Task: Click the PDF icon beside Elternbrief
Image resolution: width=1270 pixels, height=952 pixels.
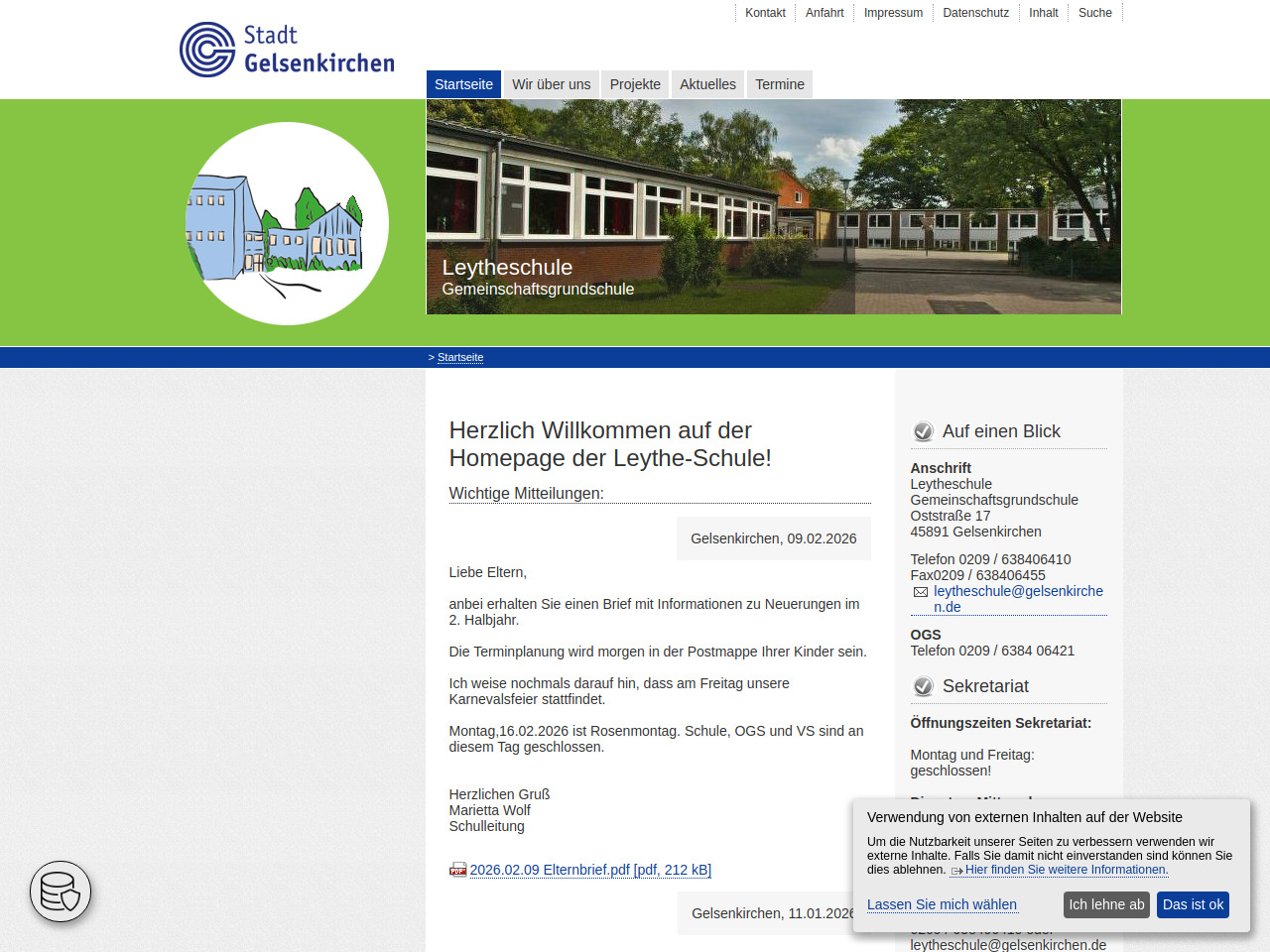Action: tap(457, 871)
